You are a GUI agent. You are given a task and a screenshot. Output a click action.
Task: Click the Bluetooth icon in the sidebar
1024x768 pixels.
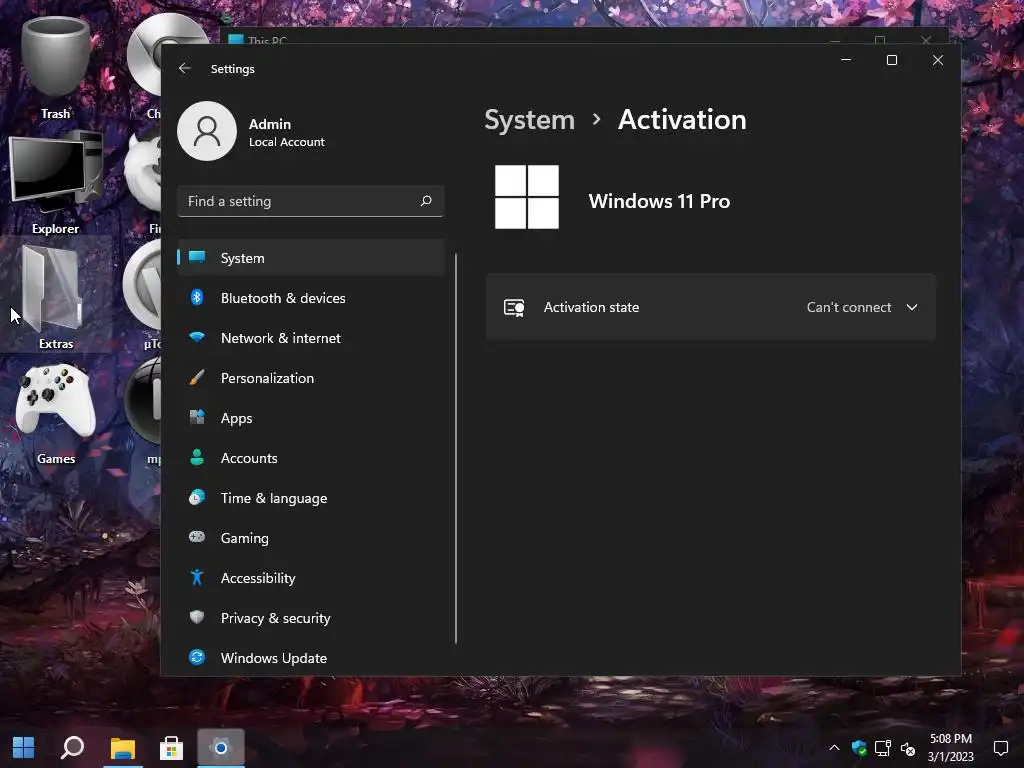click(197, 297)
